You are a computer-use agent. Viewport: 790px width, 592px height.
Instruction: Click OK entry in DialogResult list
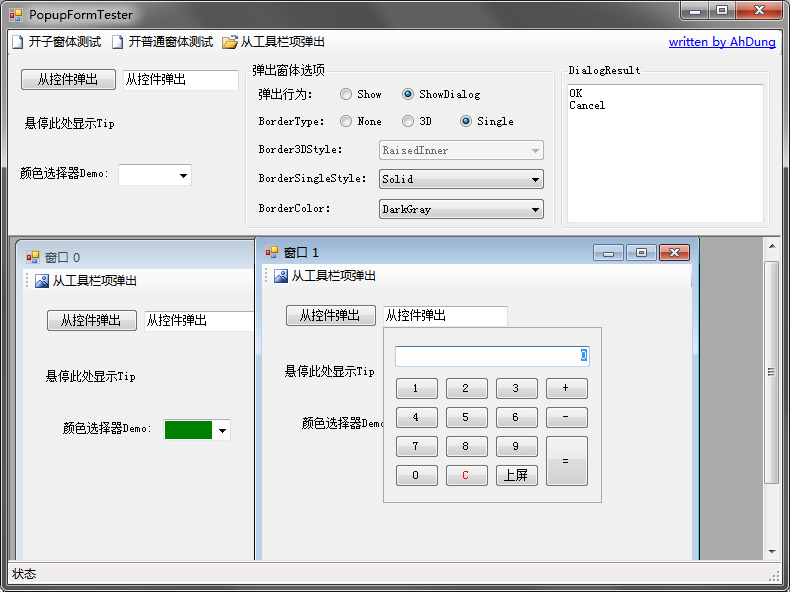[x=576, y=93]
